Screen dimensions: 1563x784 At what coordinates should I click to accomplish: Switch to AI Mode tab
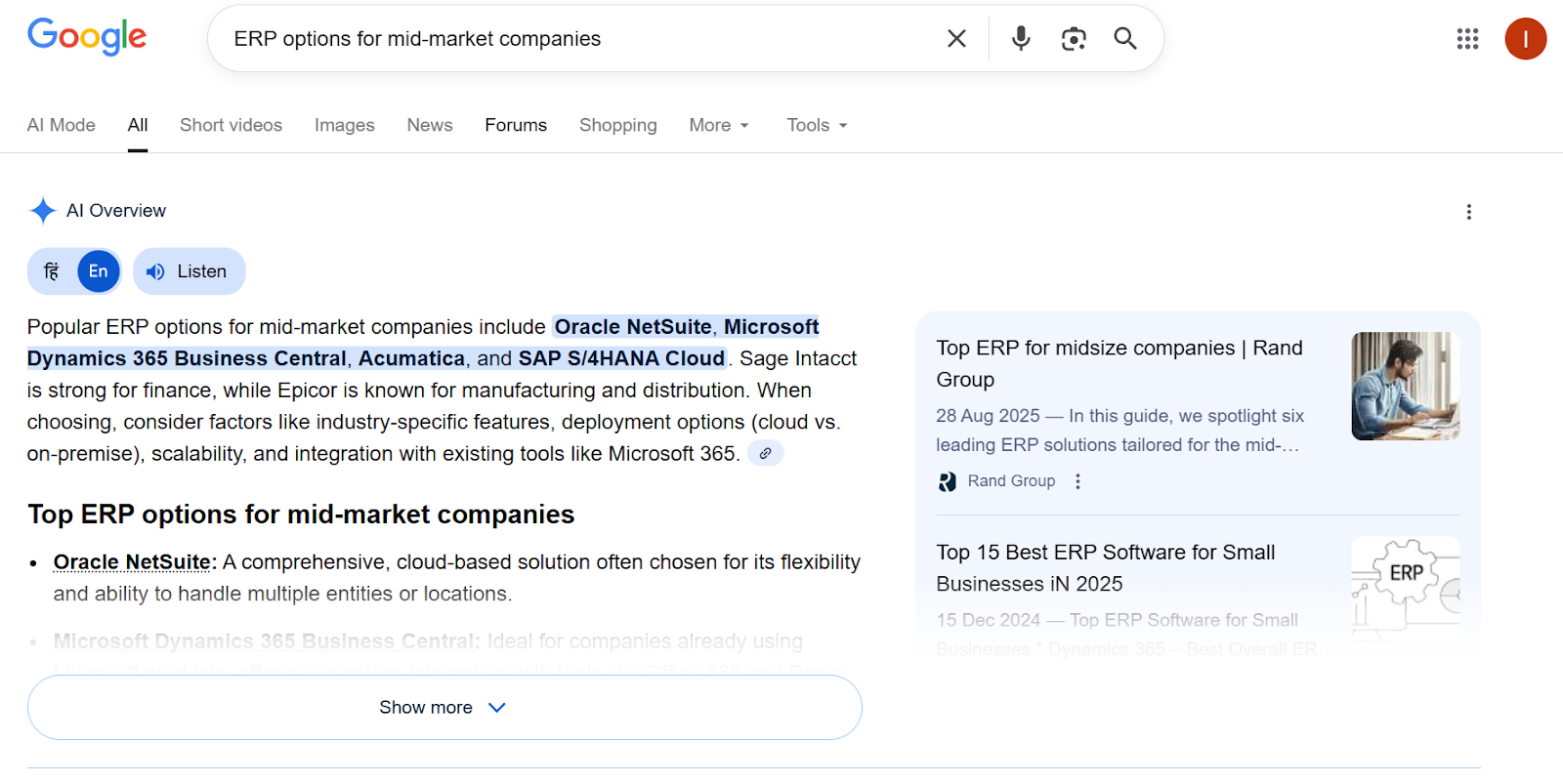[x=62, y=125]
